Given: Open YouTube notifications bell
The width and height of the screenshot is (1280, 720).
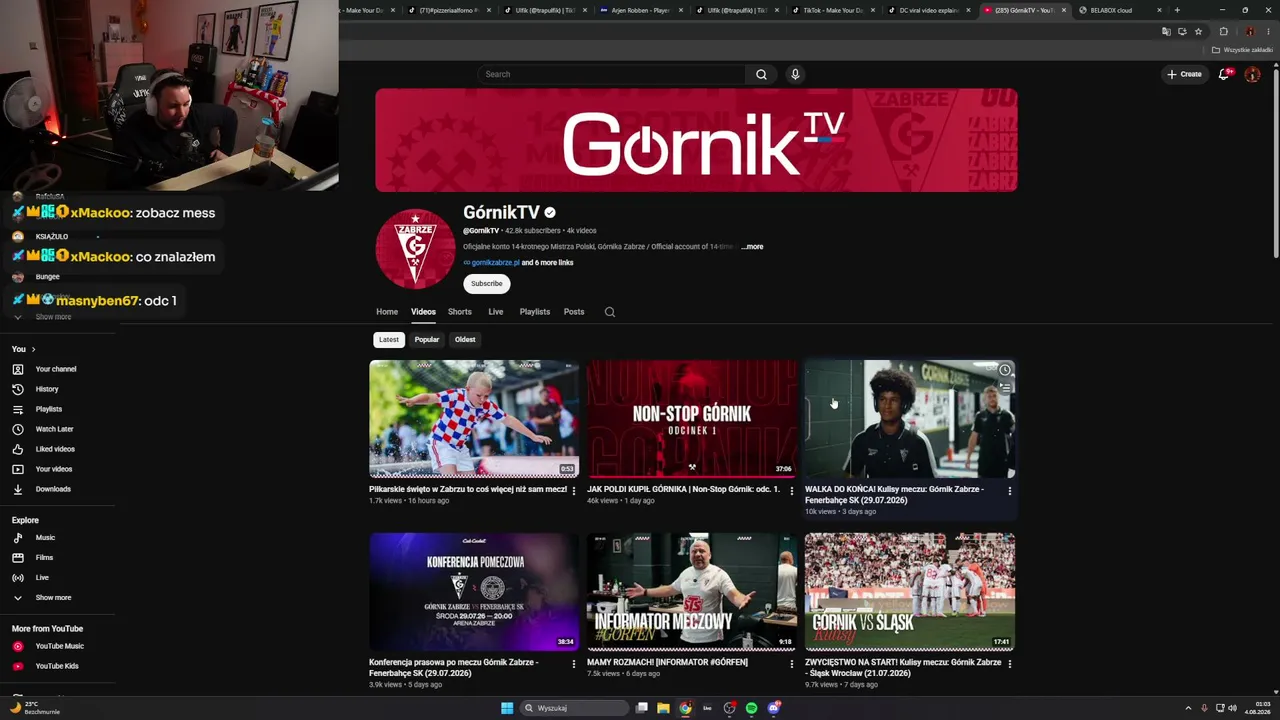Looking at the screenshot, I should click(1224, 74).
